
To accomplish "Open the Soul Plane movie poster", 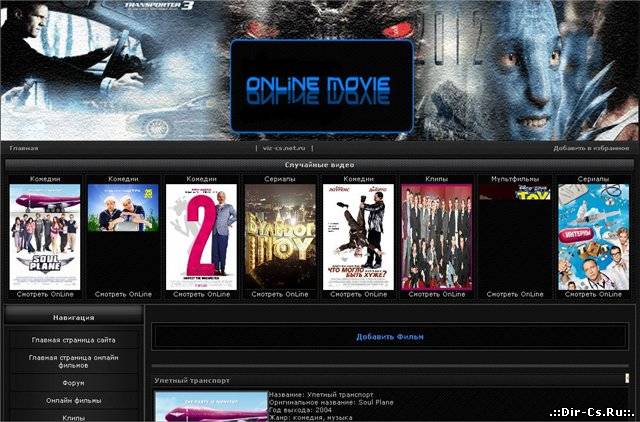I will click(x=45, y=237).
